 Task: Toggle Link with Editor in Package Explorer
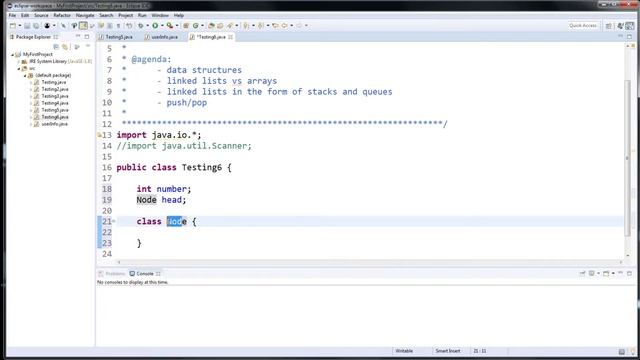point(65,47)
